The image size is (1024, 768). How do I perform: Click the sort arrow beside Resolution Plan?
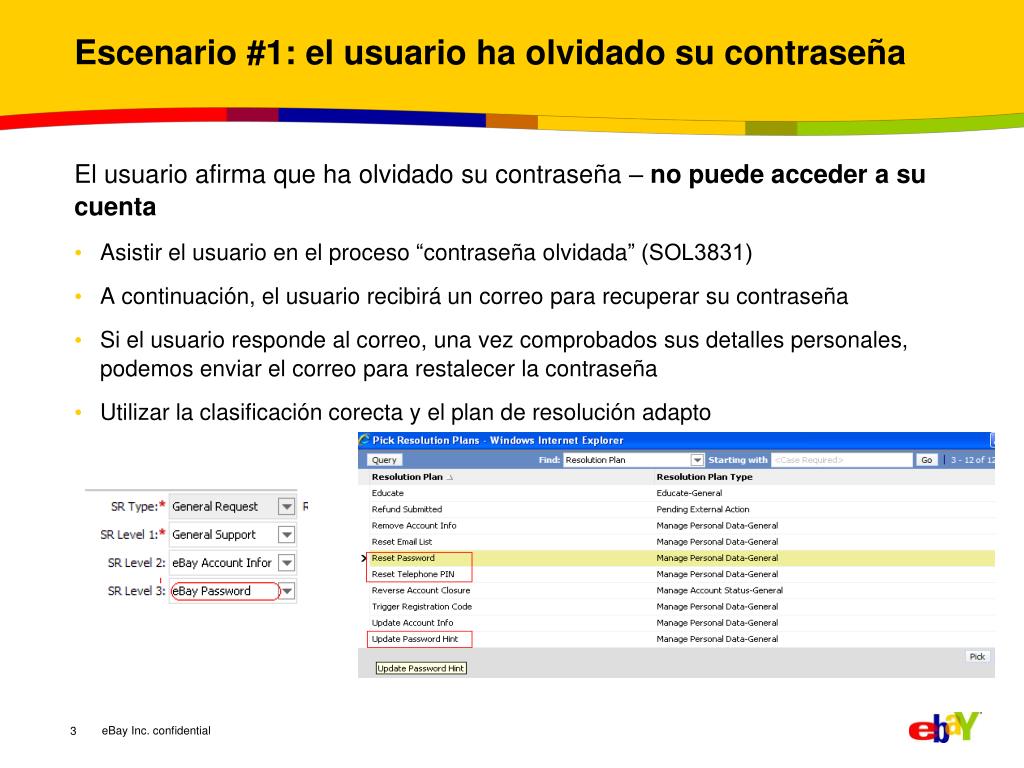pyautogui.click(x=450, y=477)
